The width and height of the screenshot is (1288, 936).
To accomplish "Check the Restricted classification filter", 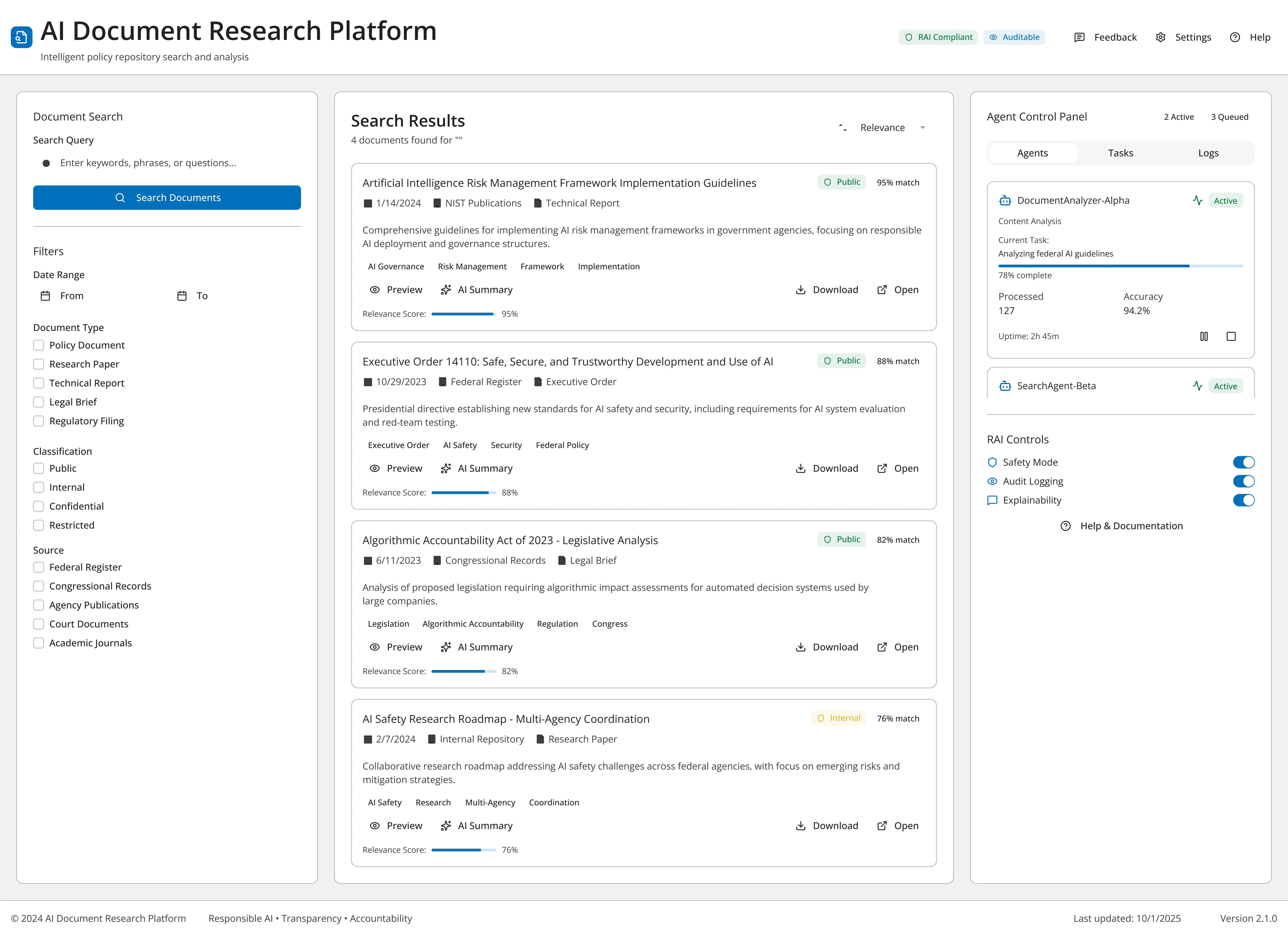I will [39, 525].
